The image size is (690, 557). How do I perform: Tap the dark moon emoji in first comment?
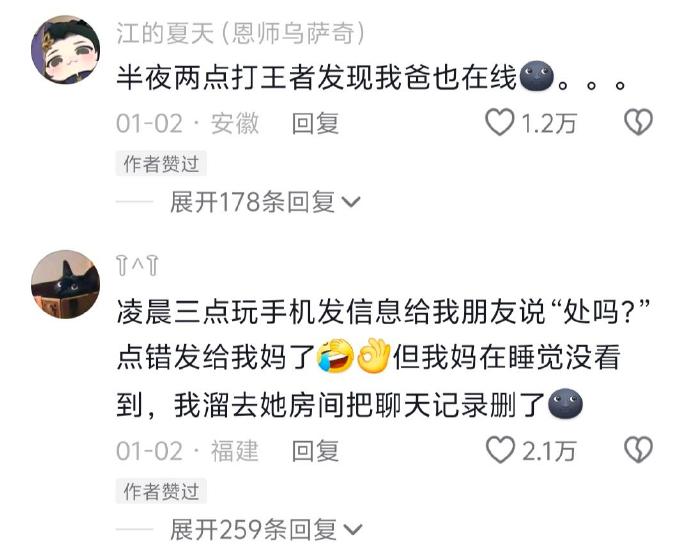pyautogui.click(x=536, y=76)
